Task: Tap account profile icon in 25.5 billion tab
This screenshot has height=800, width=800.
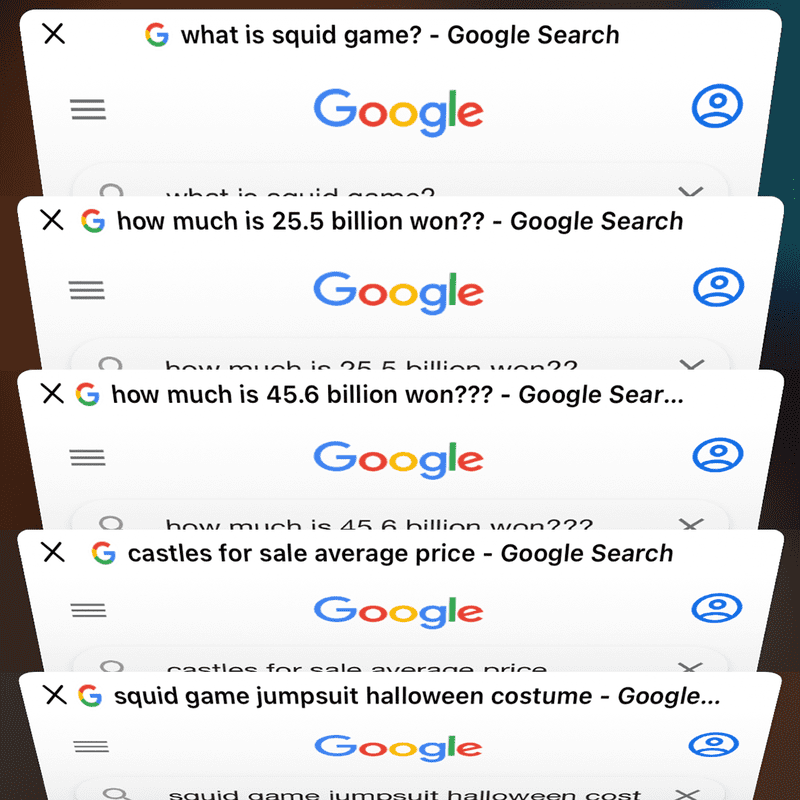Action: (718, 287)
